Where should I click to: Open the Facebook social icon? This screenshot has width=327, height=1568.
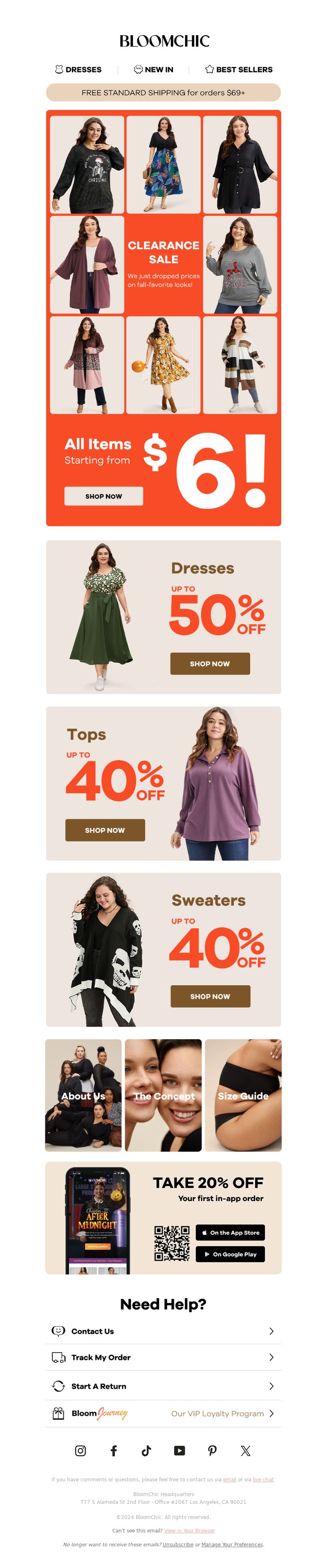113,1451
